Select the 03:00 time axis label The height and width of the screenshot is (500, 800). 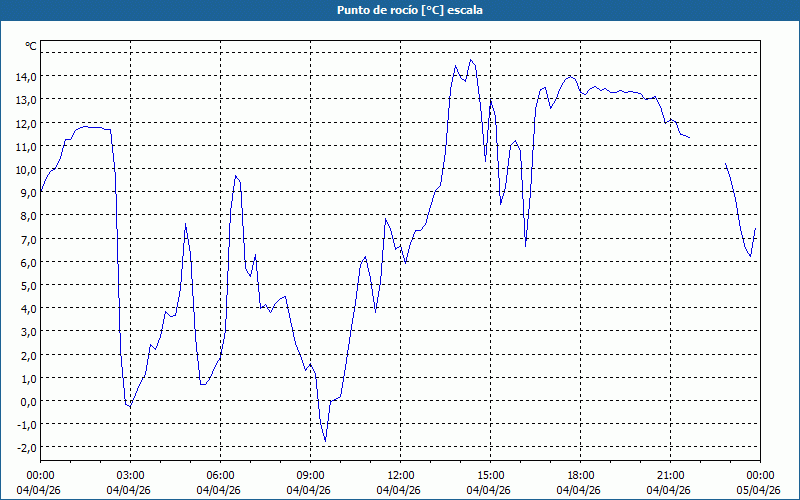point(130,475)
